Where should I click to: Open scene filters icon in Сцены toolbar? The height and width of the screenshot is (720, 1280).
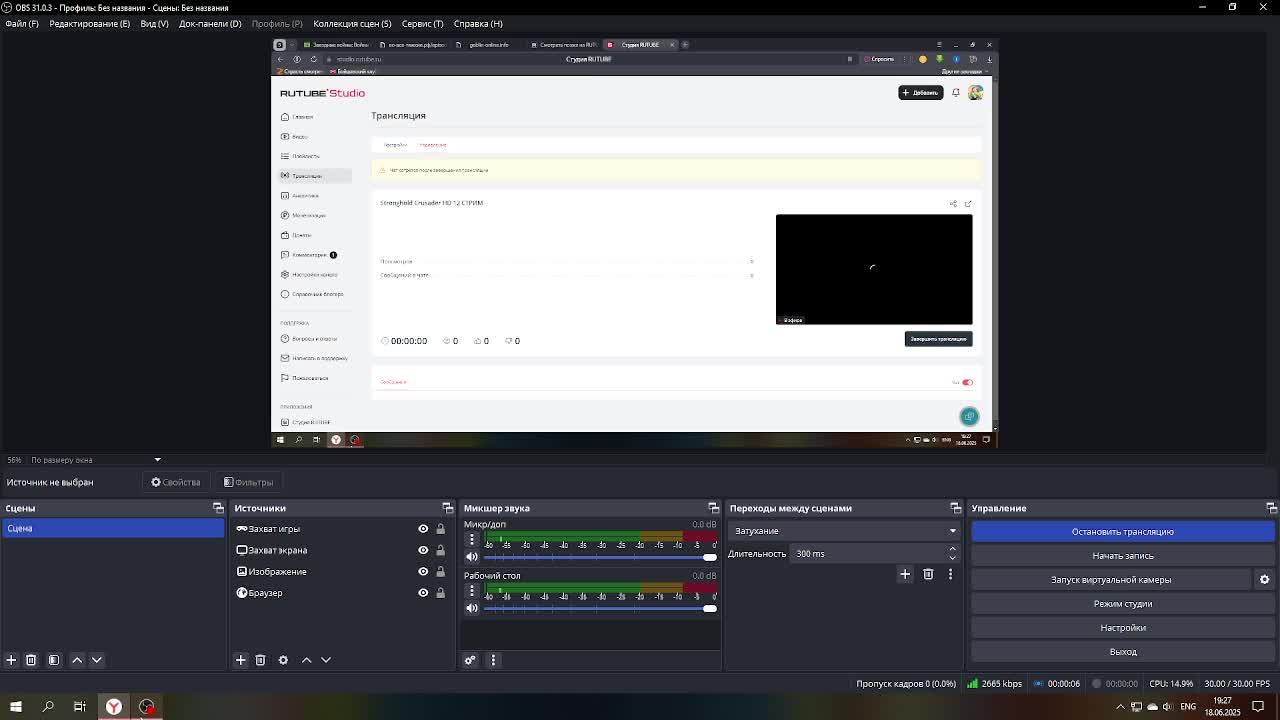tap(54, 660)
